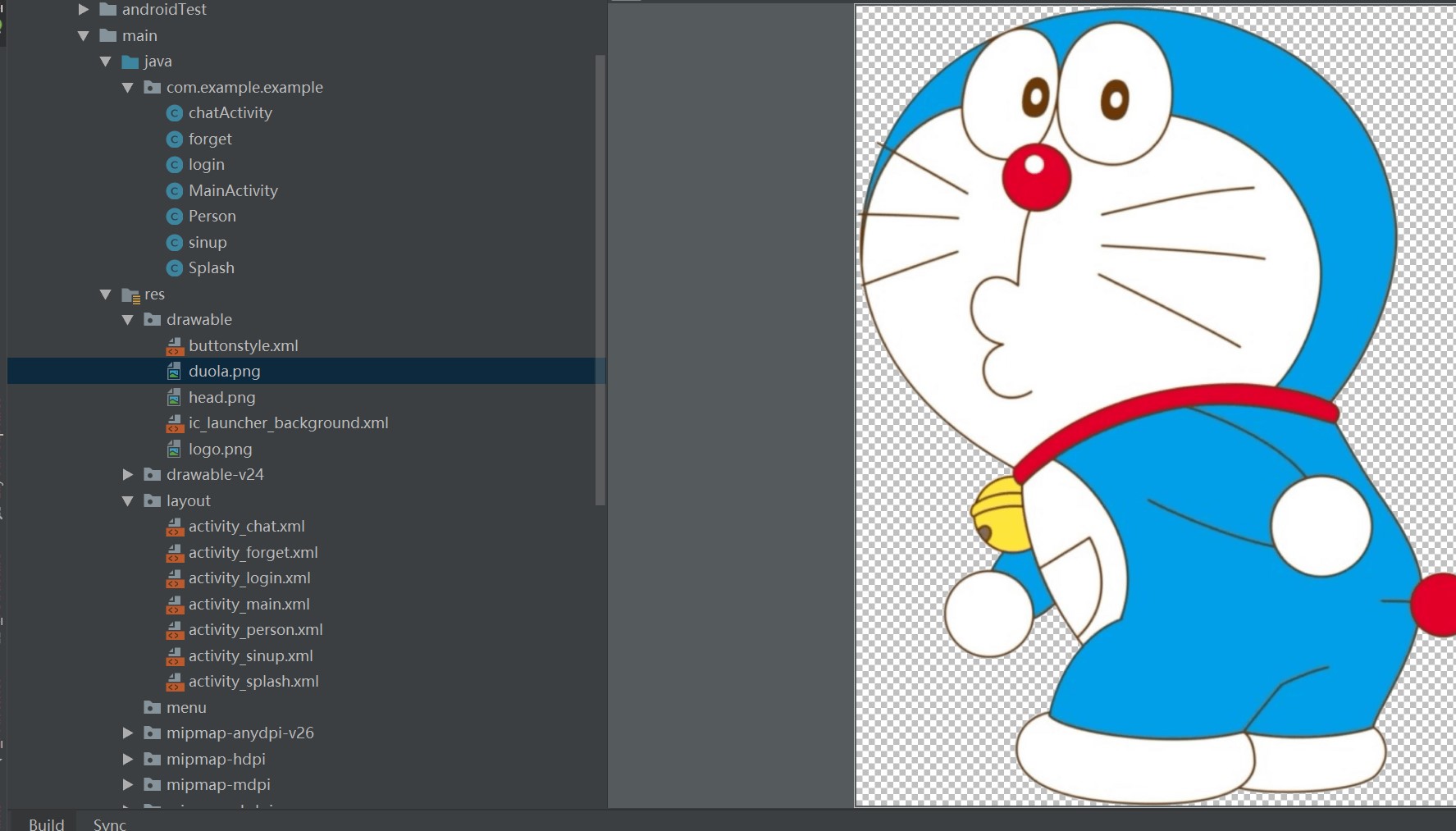Image resolution: width=1456 pixels, height=831 pixels.
Task: Select the Person class name
Action: pyautogui.click(x=212, y=217)
